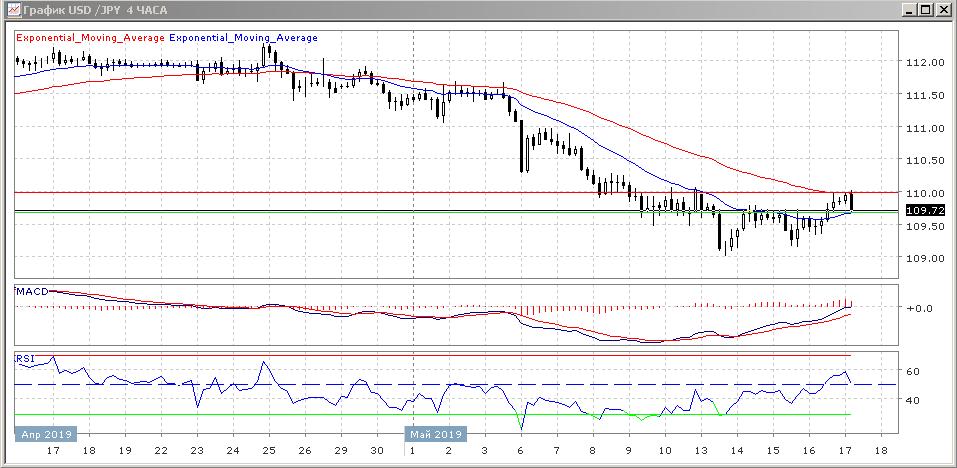Viewport: 957px width, 468px height.
Task: Click the date 6 on time axis
Action: [x=521, y=451]
